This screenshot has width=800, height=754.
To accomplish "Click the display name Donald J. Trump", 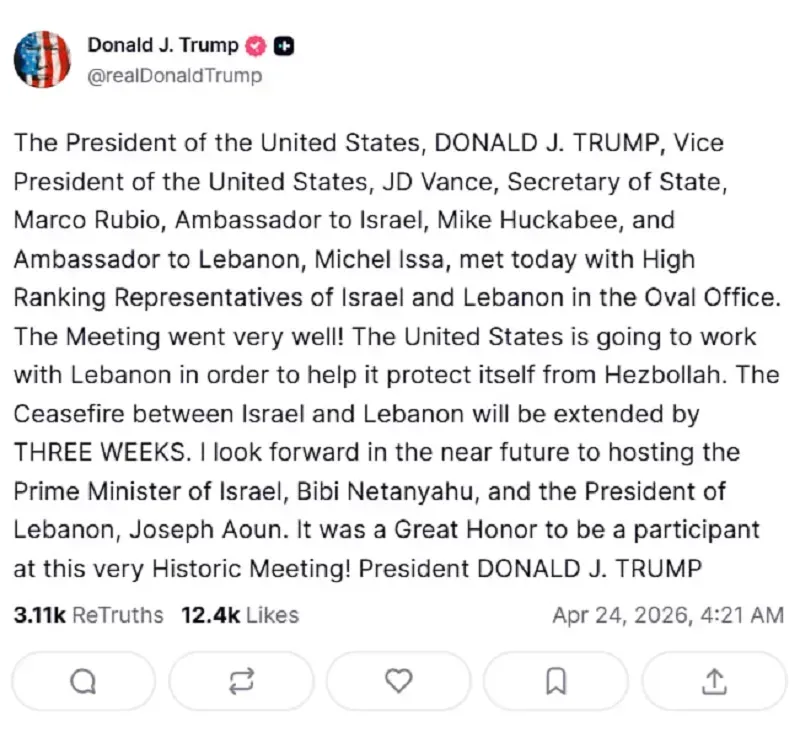I will coord(163,45).
